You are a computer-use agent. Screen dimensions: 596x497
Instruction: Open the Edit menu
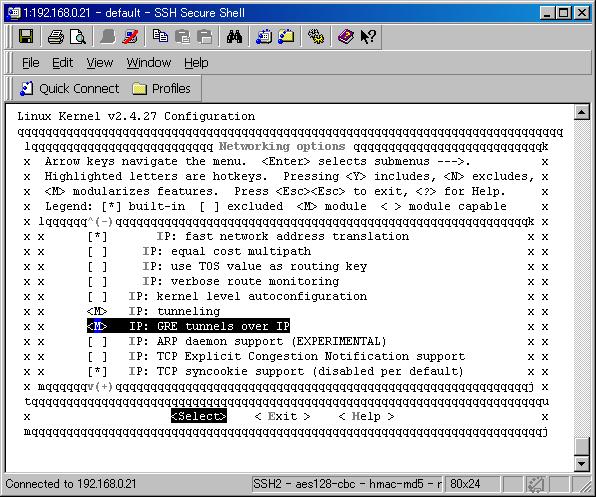click(x=62, y=63)
